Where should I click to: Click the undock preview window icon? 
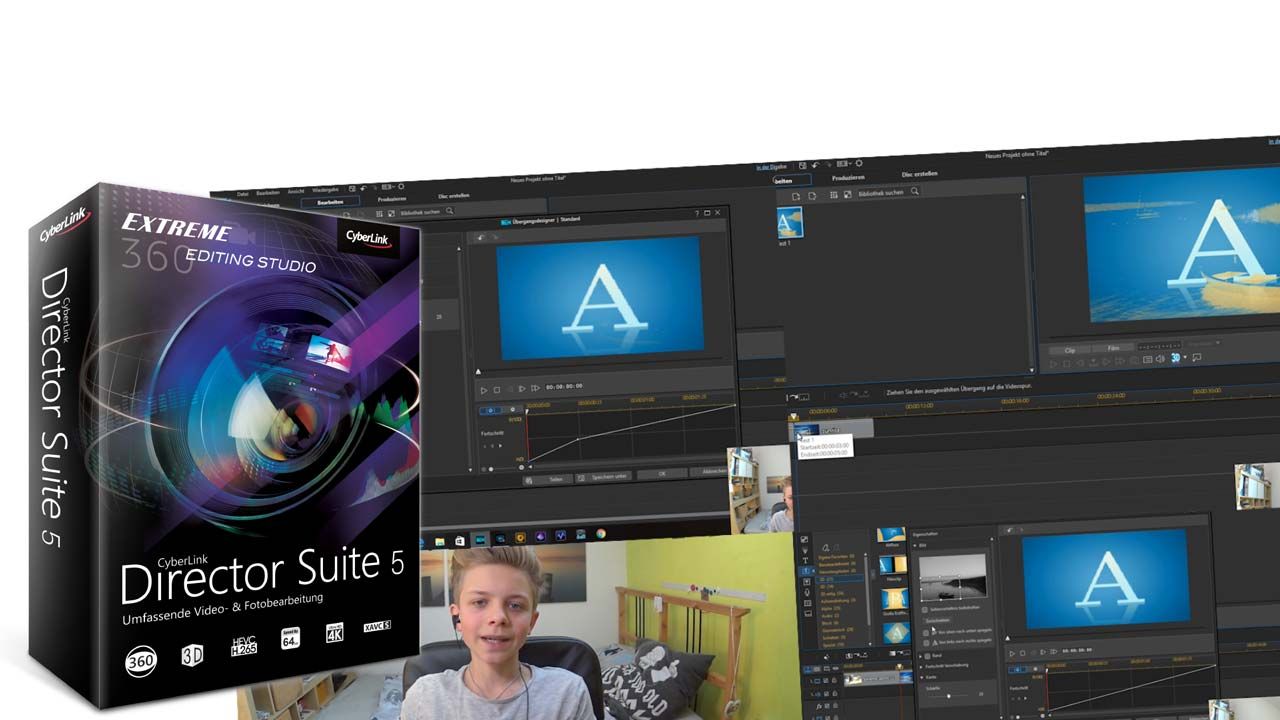[x=1197, y=358]
